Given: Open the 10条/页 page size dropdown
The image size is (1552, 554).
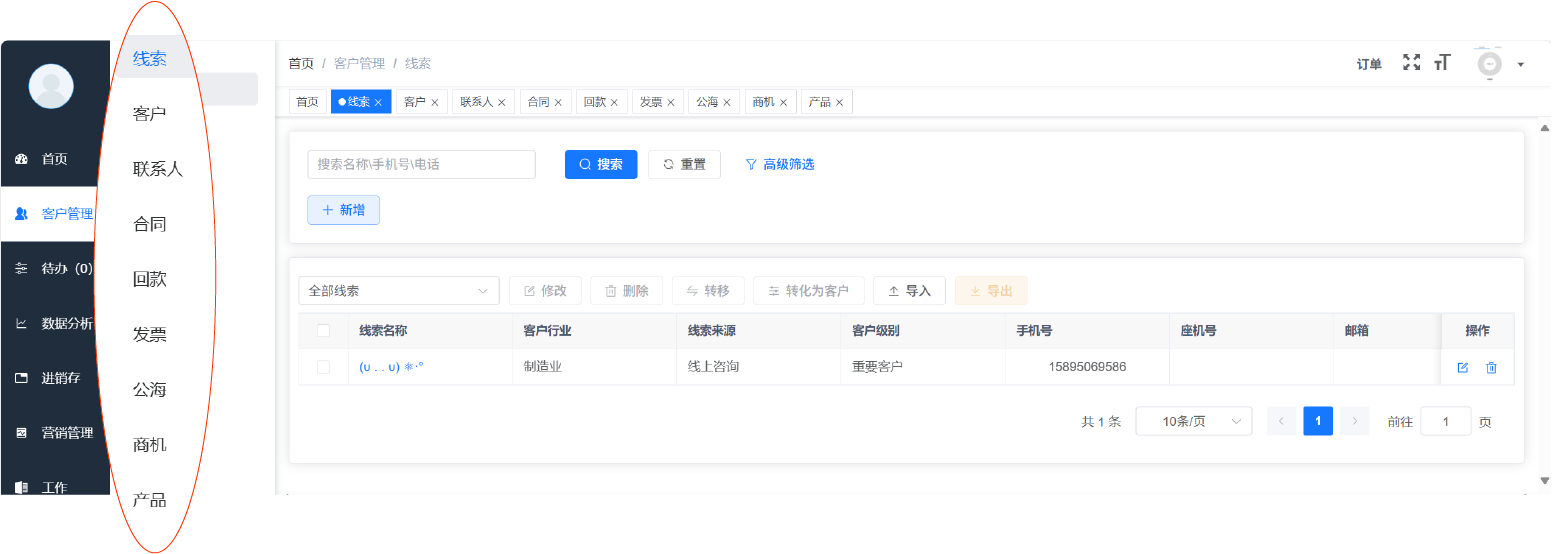Looking at the screenshot, I should [x=1193, y=422].
